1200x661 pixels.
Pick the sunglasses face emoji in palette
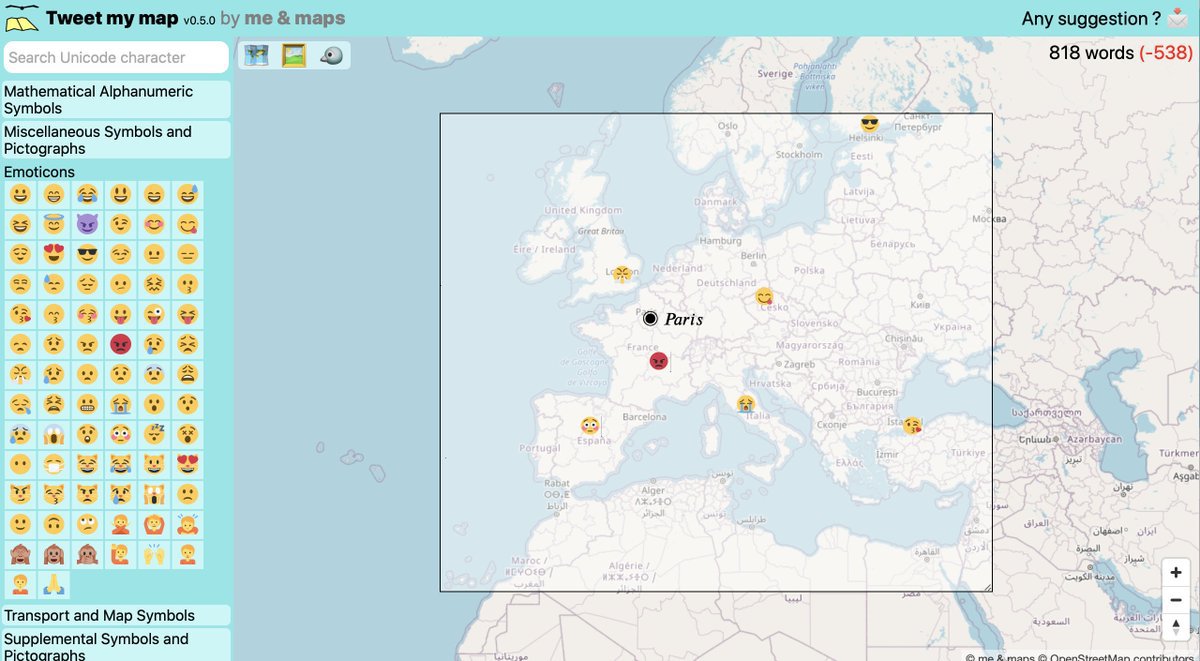click(87, 255)
